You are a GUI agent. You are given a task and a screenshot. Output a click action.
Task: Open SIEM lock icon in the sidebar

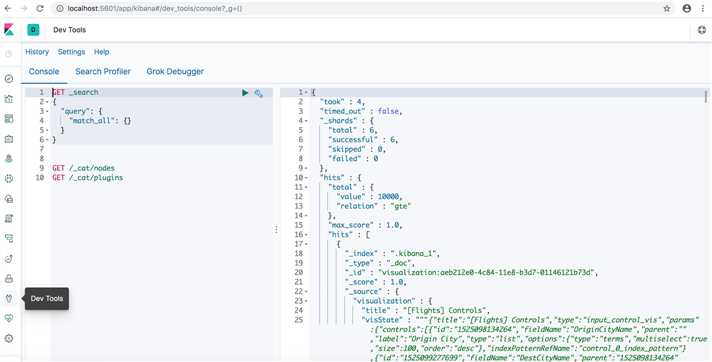[9, 278]
